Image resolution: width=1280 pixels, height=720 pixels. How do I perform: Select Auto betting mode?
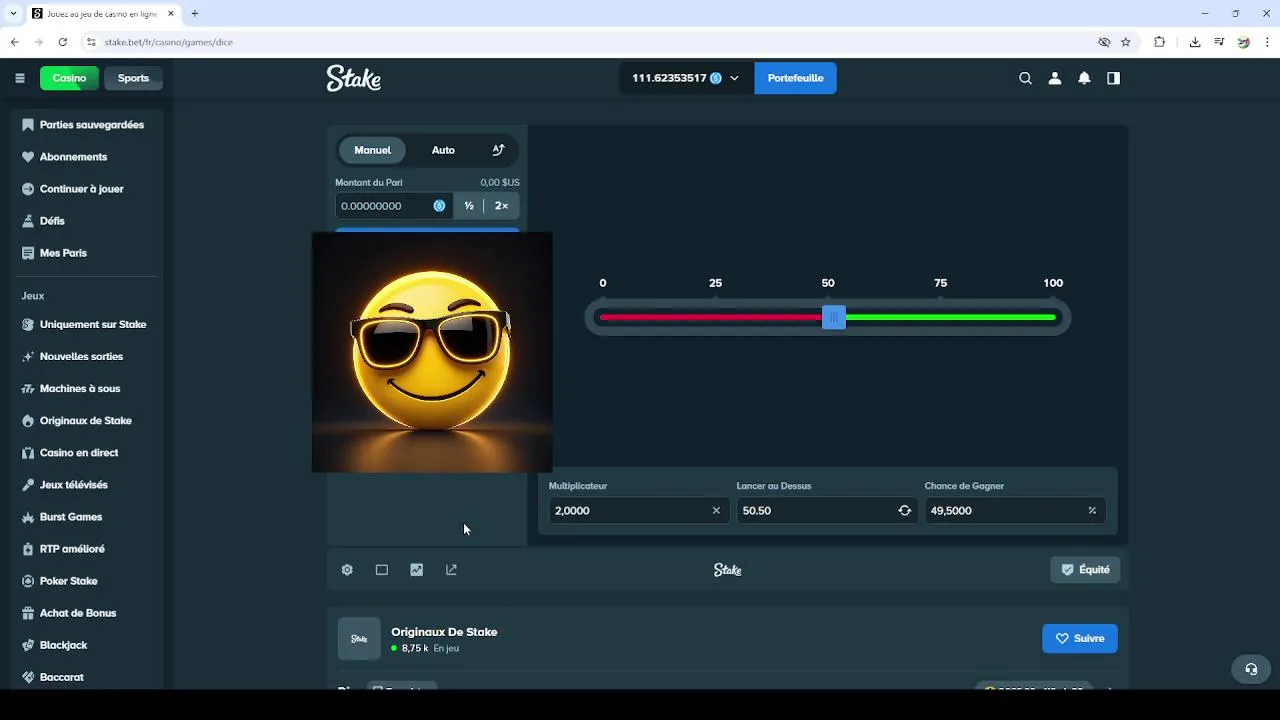click(443, 150)
